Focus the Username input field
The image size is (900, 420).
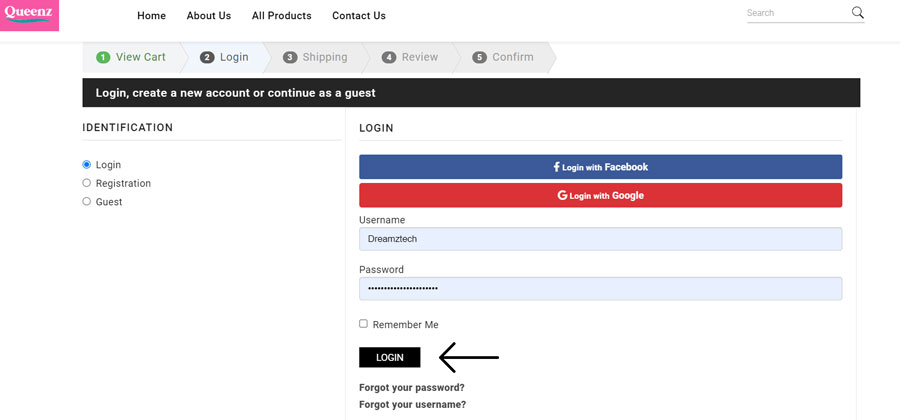(x=600, y=239)
